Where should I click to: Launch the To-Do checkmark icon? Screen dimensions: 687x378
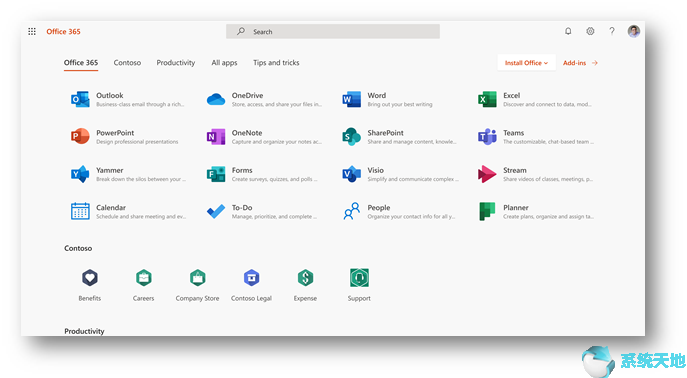[216, 212]
